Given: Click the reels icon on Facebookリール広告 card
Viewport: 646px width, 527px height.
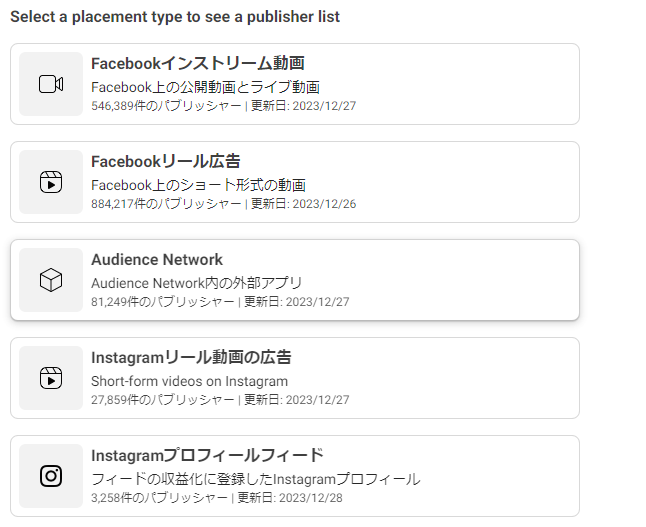Looking at the screenshot, I should pyautogui.click(x=51, y=182).
